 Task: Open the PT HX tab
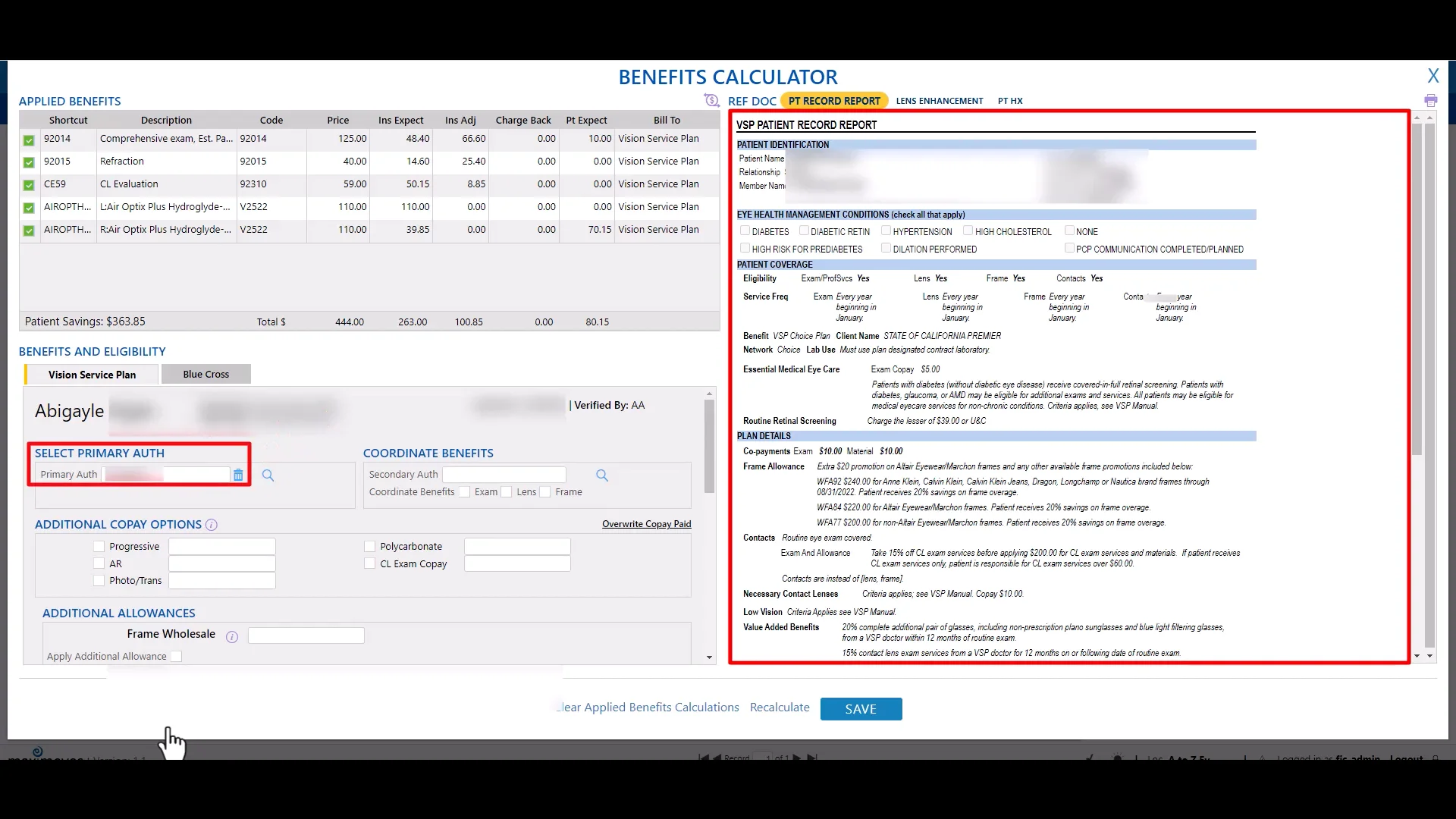[1010, 100]
